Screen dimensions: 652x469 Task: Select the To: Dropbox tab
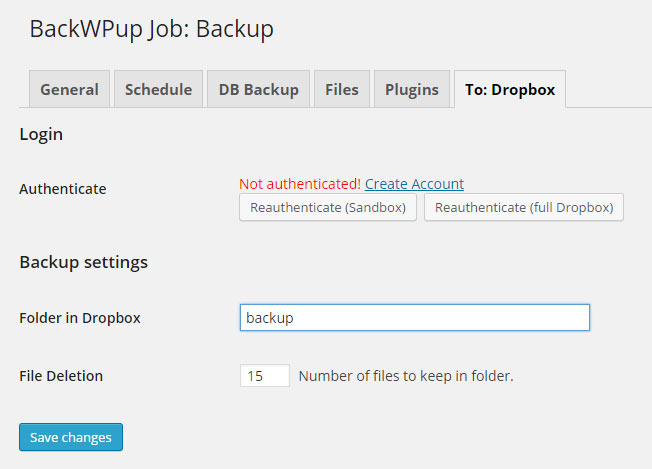510,89
